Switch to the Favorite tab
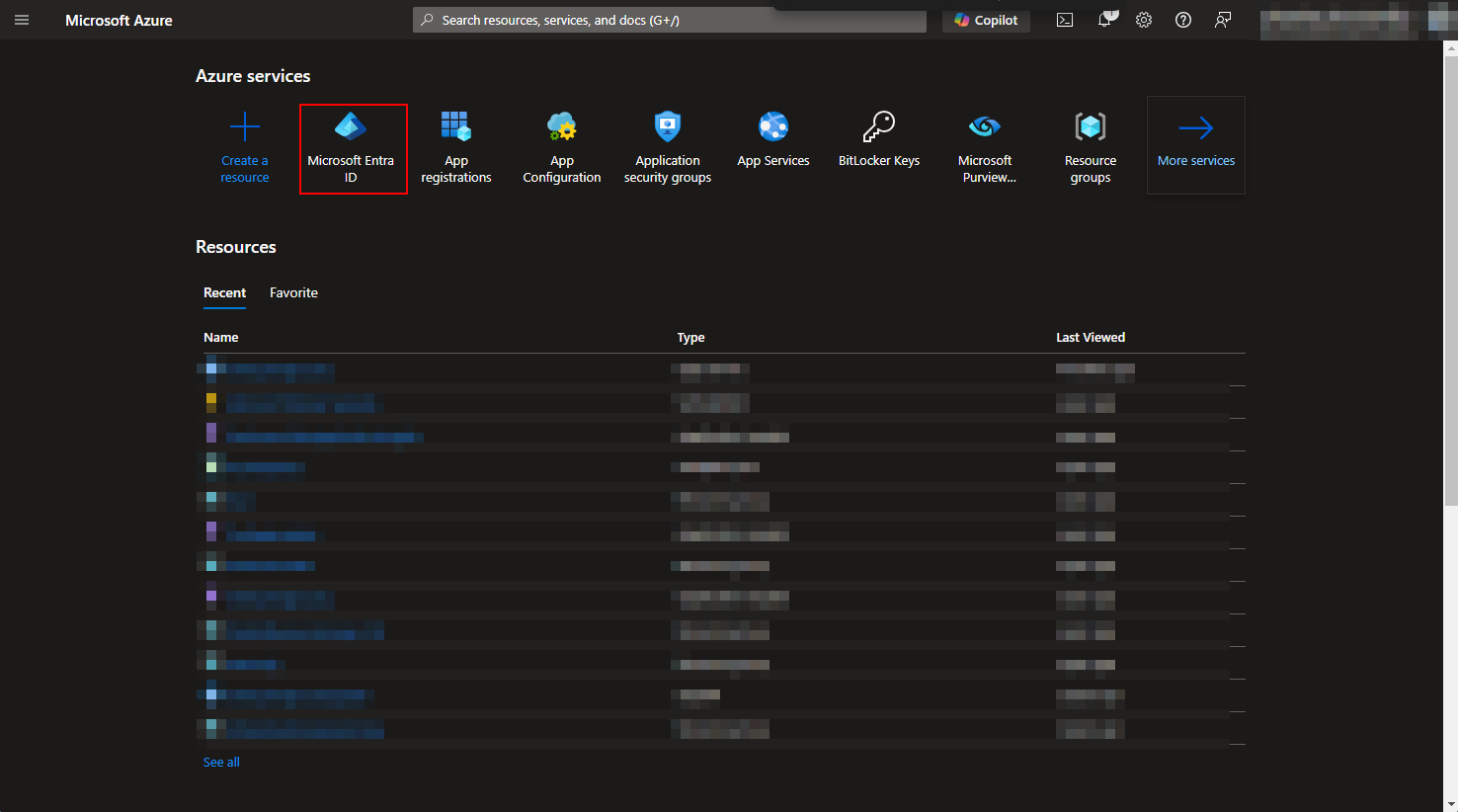The image size is (1458, 812). point(293,292)
